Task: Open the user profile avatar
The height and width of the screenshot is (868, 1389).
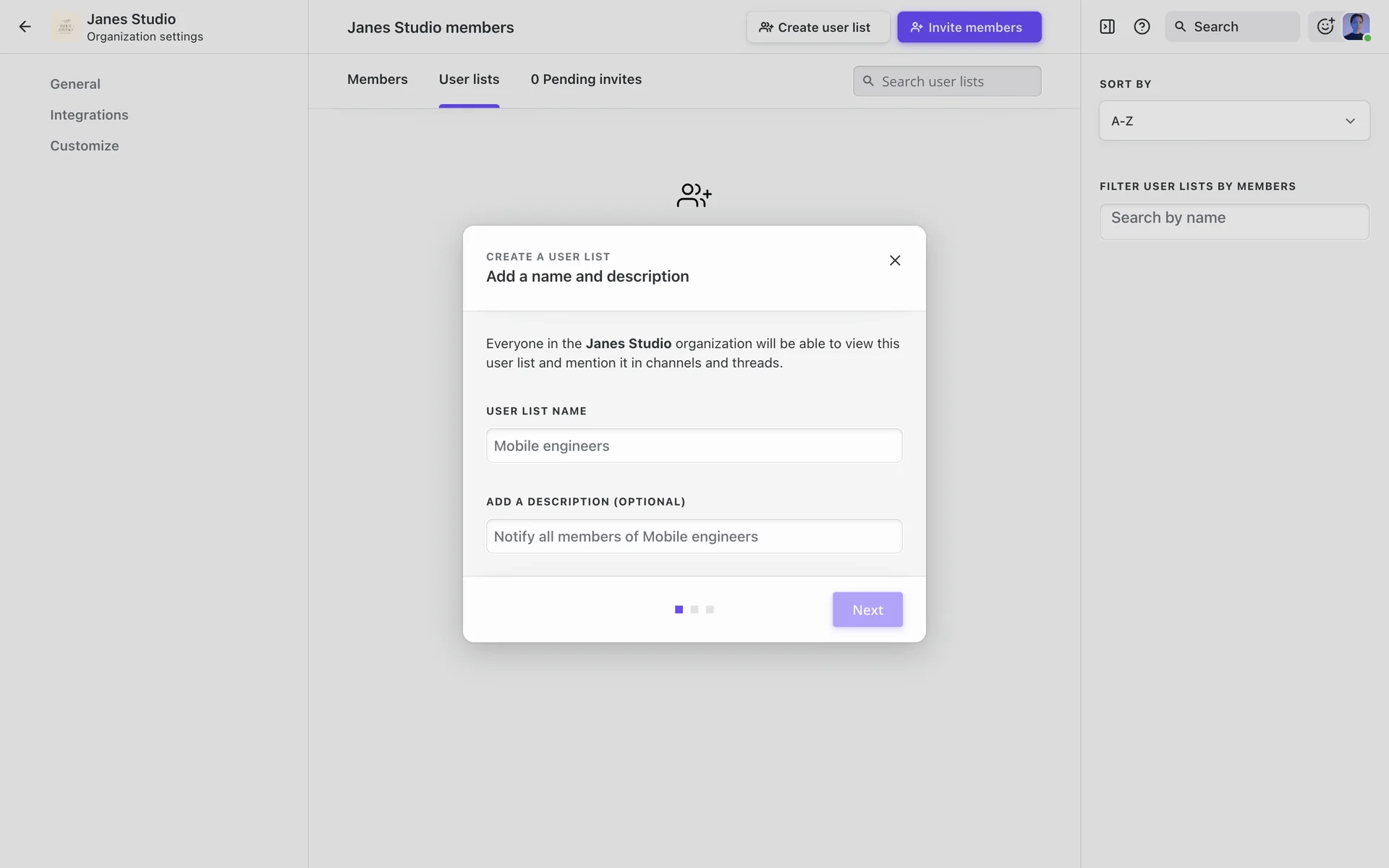Action: click(1356, 27)
